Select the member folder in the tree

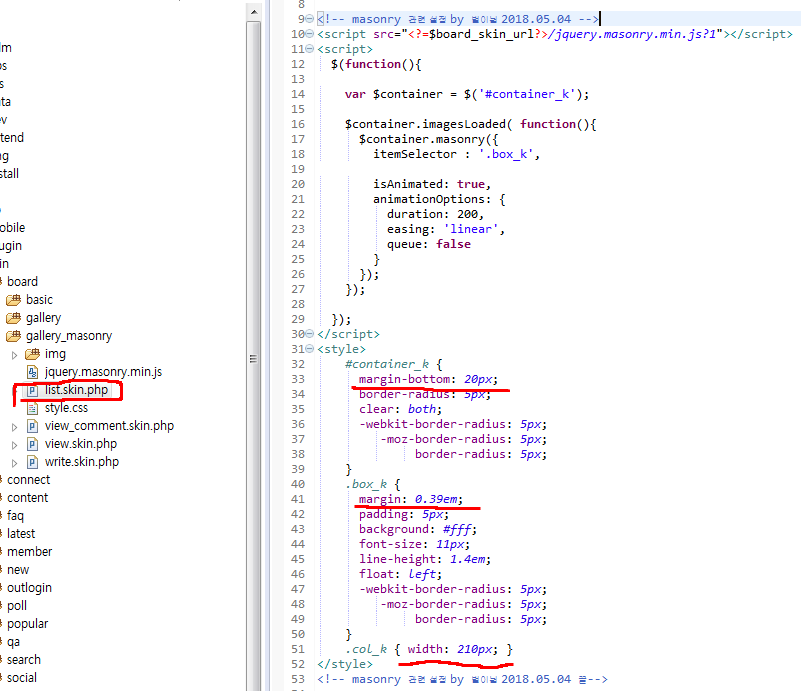(30, 552)
